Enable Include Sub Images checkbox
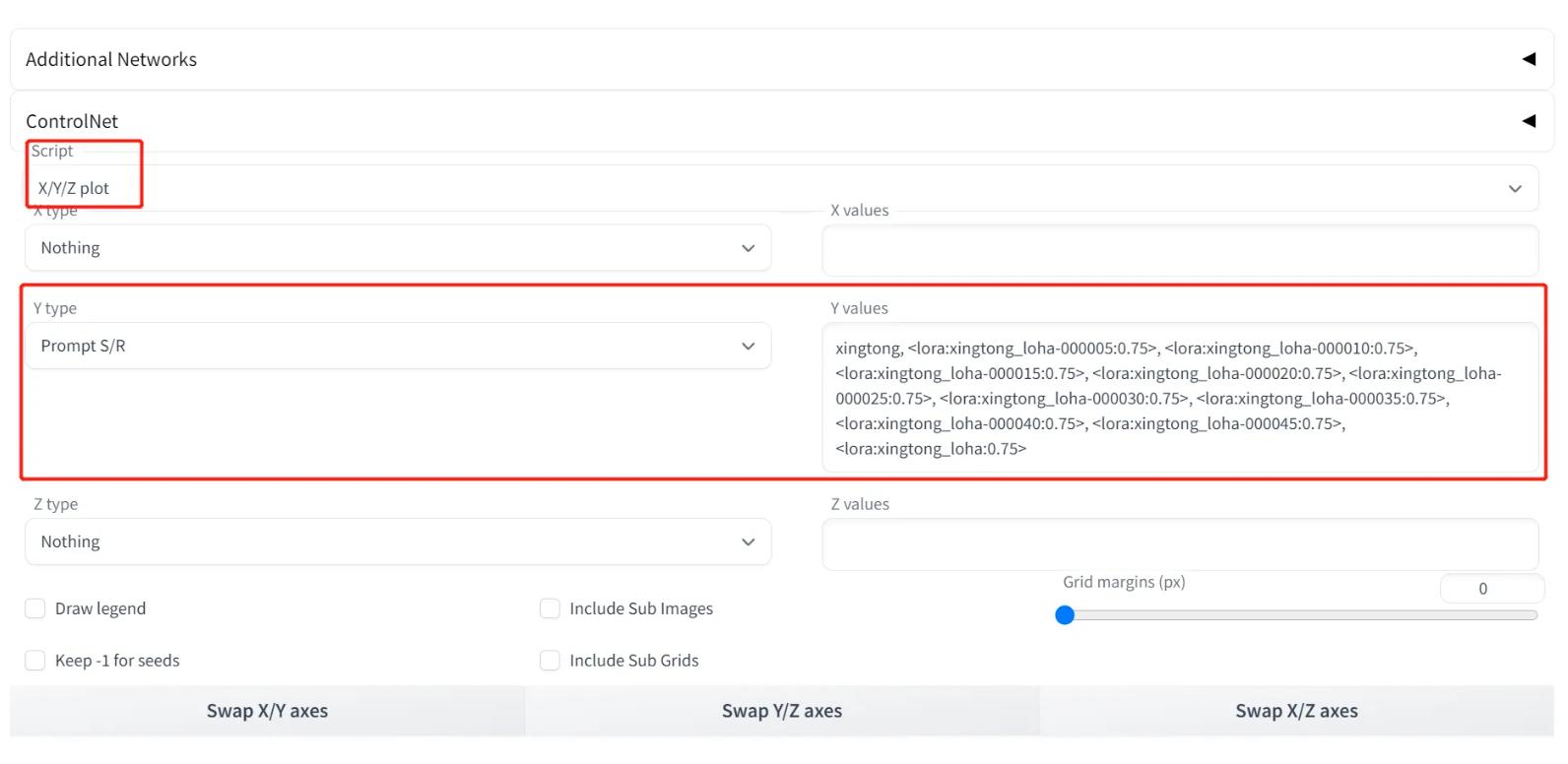Screen dimensions: 1568x764 [x=550, y=608]
